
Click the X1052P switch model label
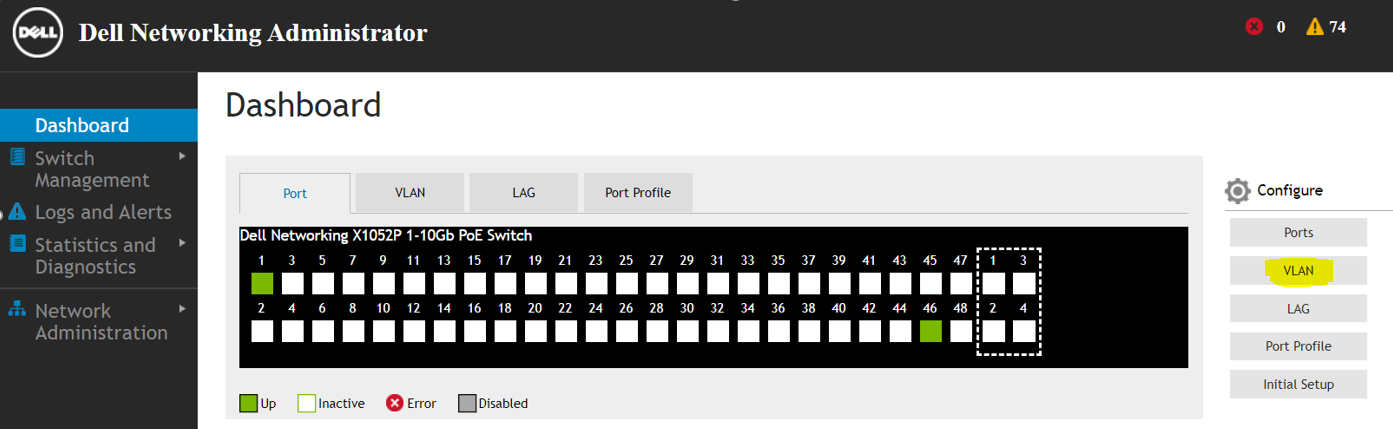pyautogui.click(x=386, y=236)
